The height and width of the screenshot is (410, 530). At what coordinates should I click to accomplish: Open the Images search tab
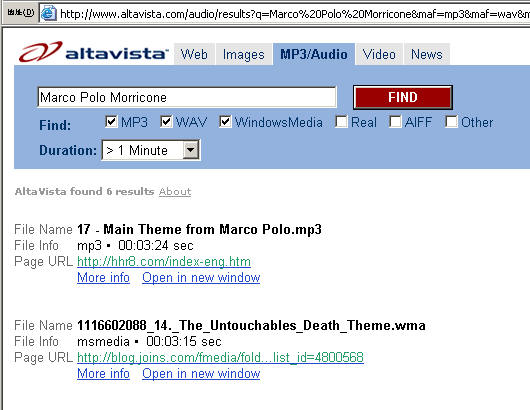[244, 54]
